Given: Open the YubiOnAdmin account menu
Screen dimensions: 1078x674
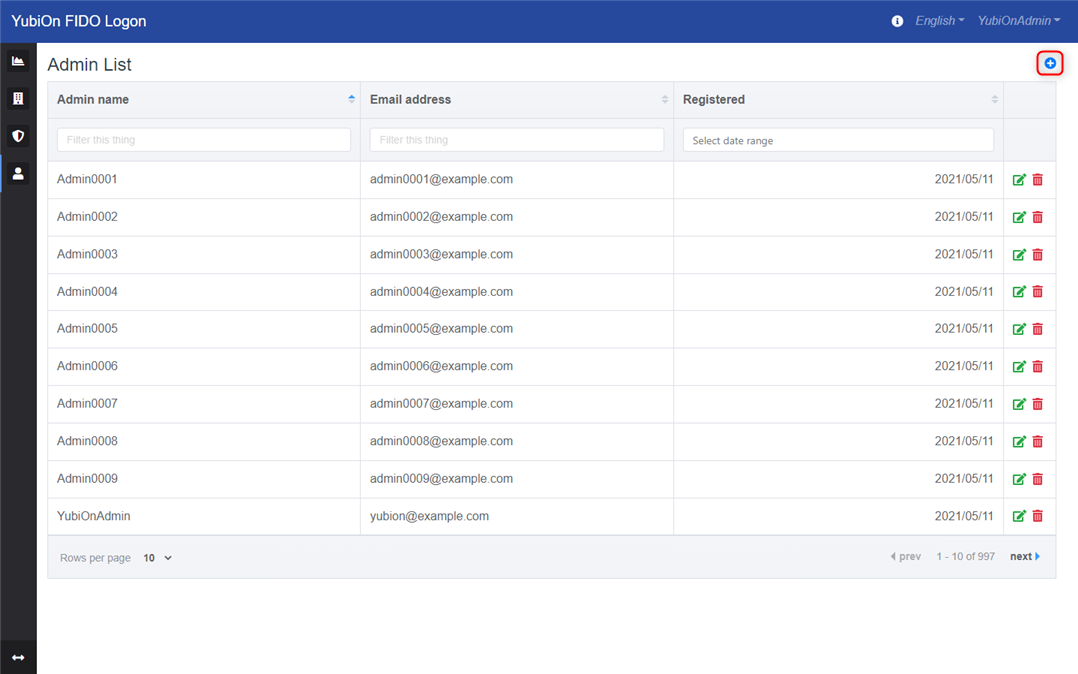Looking at the screenshot, I should coord(1018,21).
